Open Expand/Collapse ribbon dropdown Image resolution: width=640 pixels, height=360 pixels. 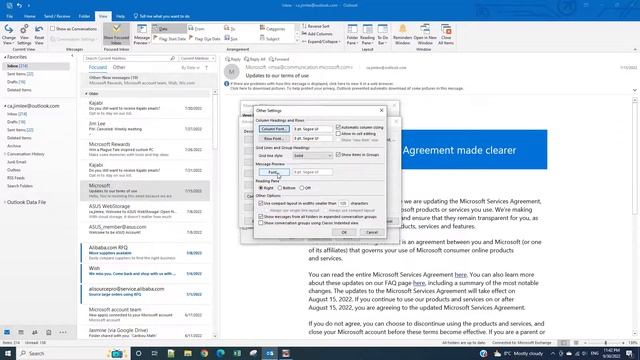click(x=321, y=42)
